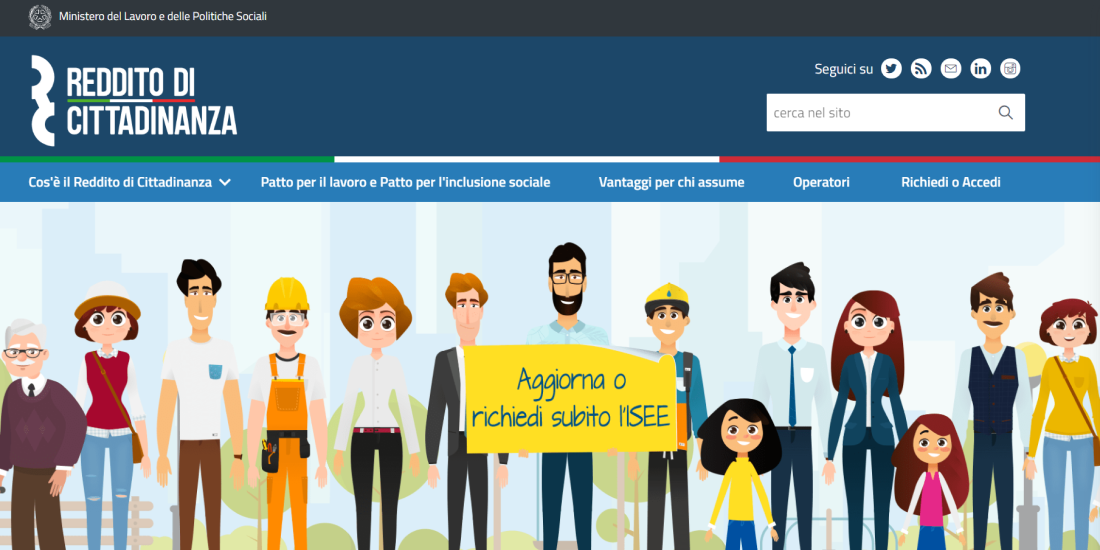
Task: Open the Operatori menu item
Action: point(821,182)
